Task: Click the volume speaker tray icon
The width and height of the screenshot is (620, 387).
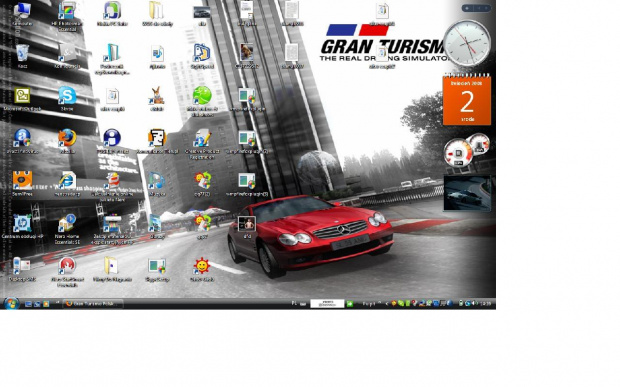Action: point(475,304)
